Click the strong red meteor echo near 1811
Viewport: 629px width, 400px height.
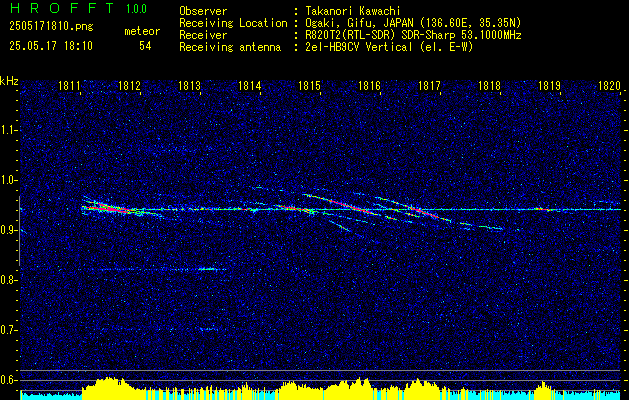(106, 208)
